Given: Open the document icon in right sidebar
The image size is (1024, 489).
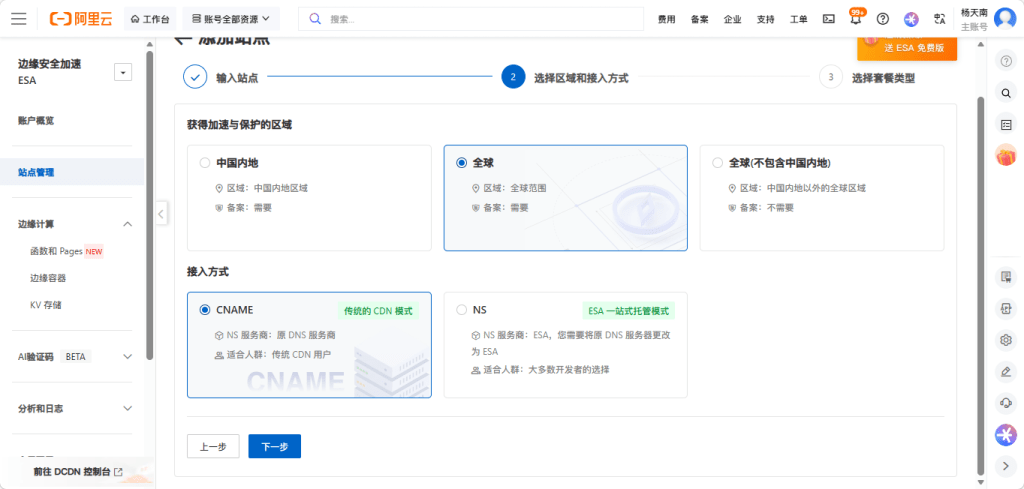Looking at the screenshot, I should [1006, 277].
